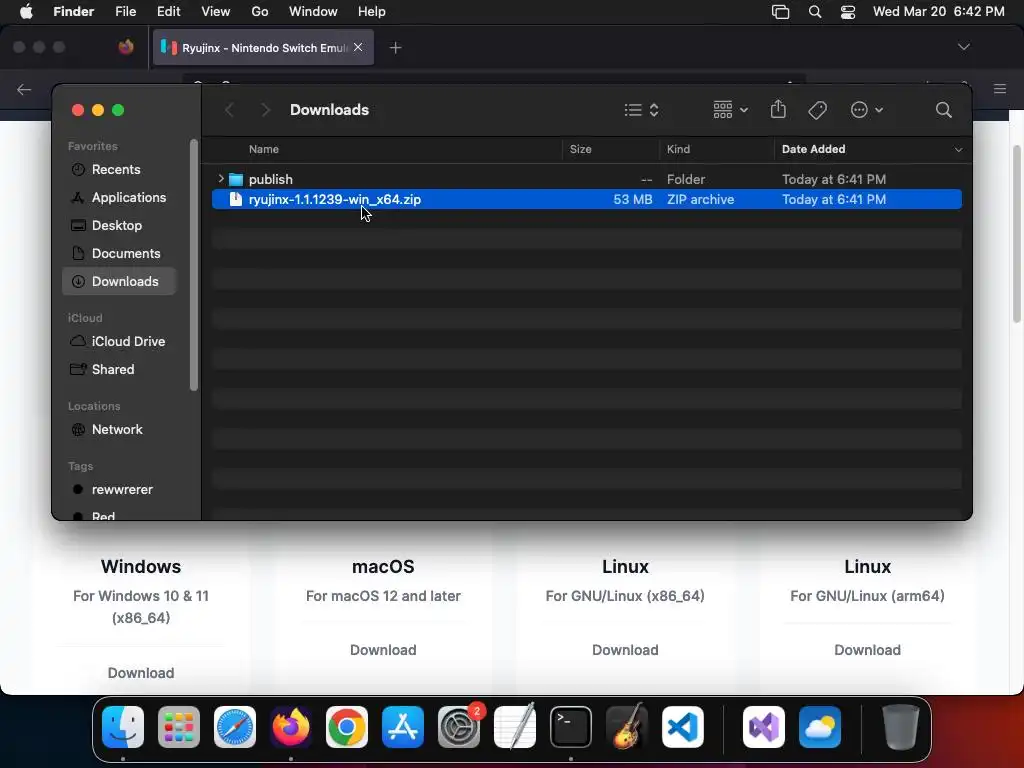
Task: Expand the publish folder disclosure triangle
Action: [x=221, y=179]
